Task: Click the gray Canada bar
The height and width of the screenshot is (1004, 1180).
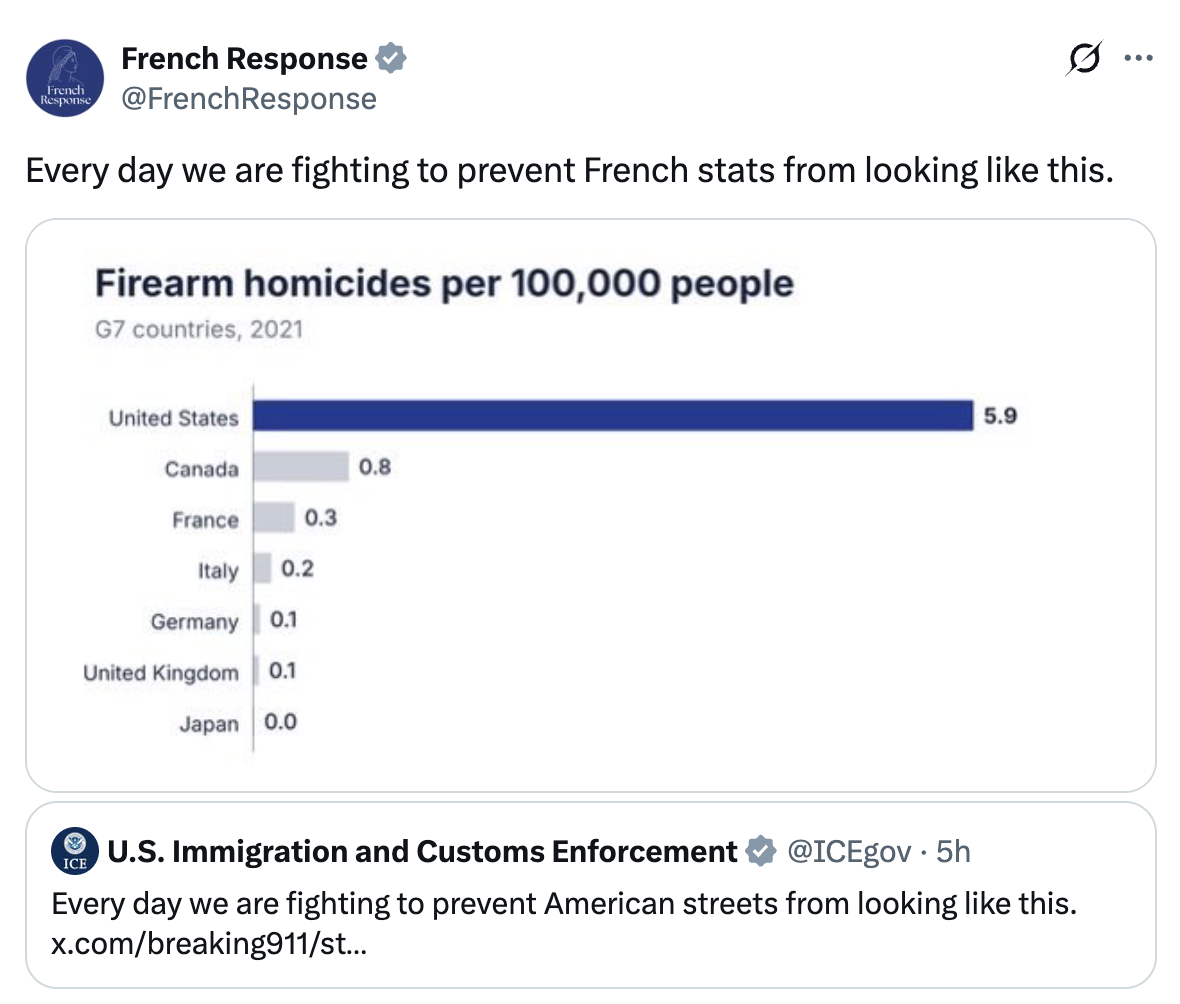Action: pos(301,467)
